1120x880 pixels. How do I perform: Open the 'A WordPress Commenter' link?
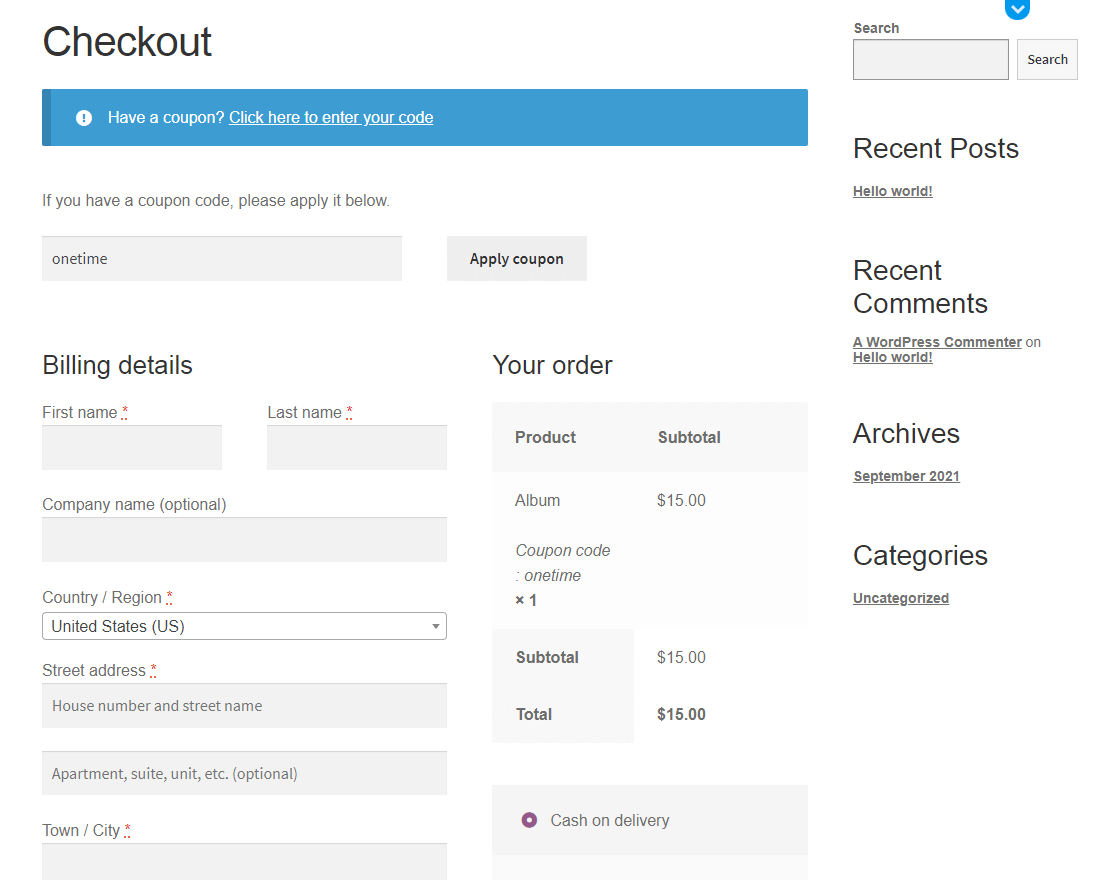[937, 342]
